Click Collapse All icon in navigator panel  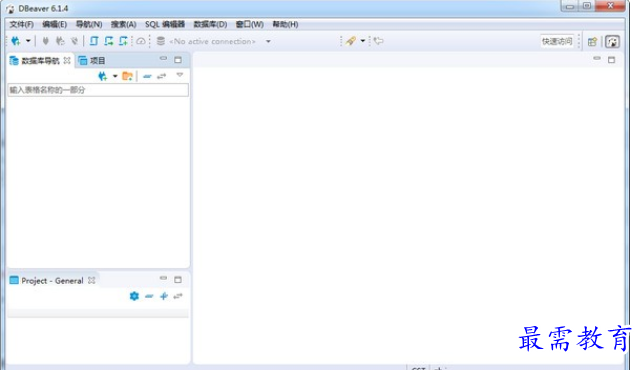[147, 76]
